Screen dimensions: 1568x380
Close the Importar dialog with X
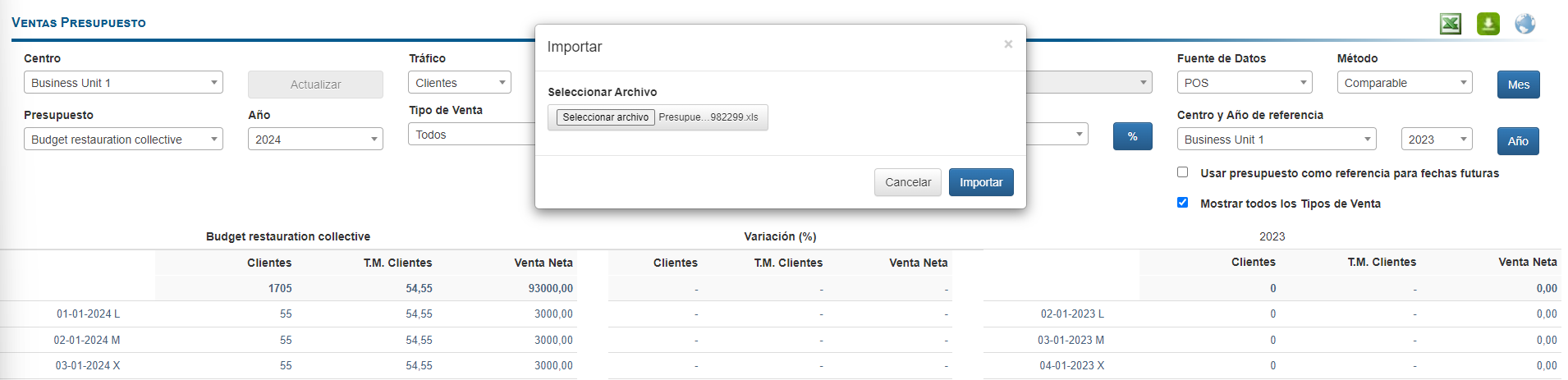point(1008,44)
